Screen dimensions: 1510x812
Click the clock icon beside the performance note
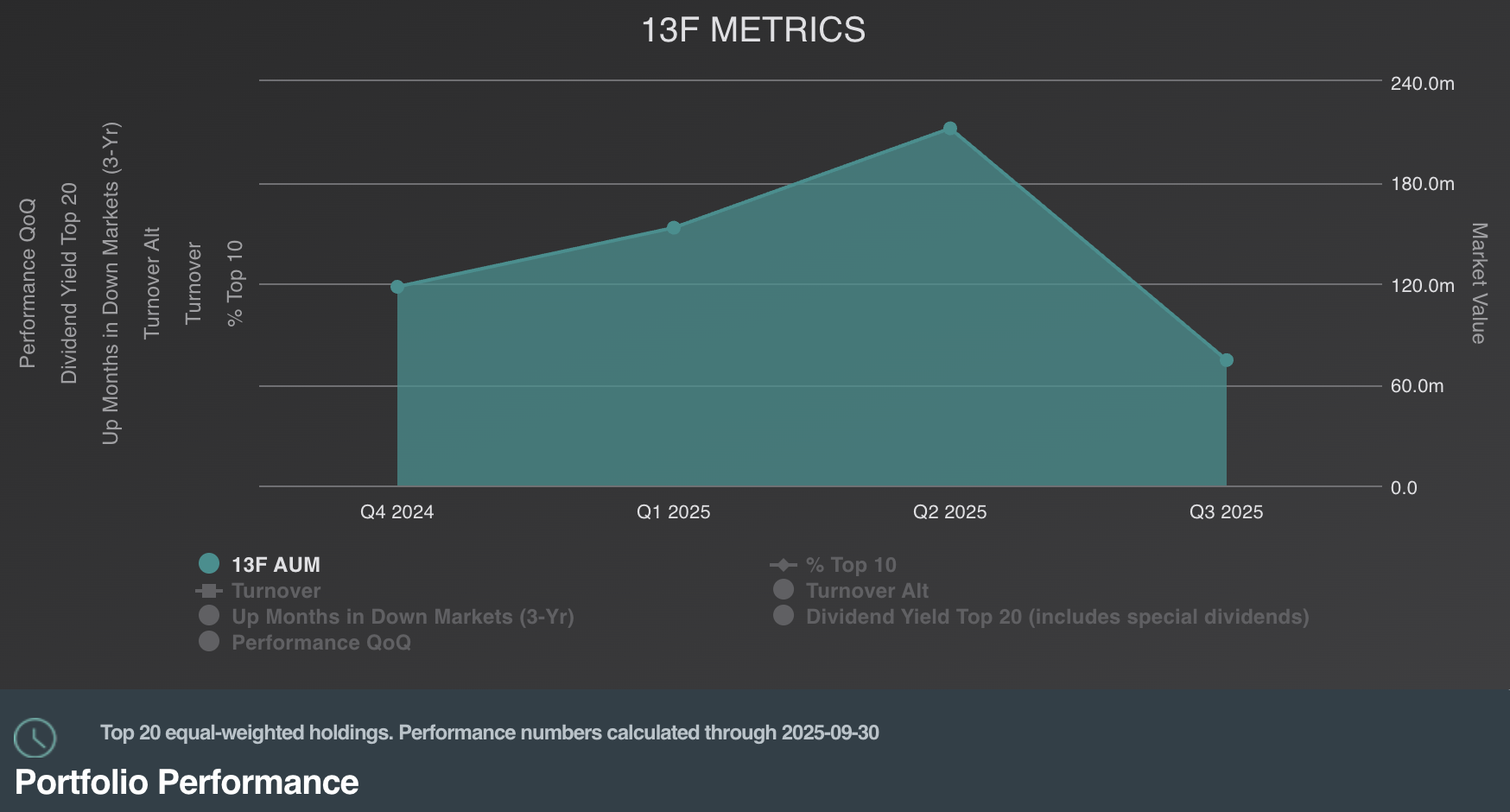35,738
